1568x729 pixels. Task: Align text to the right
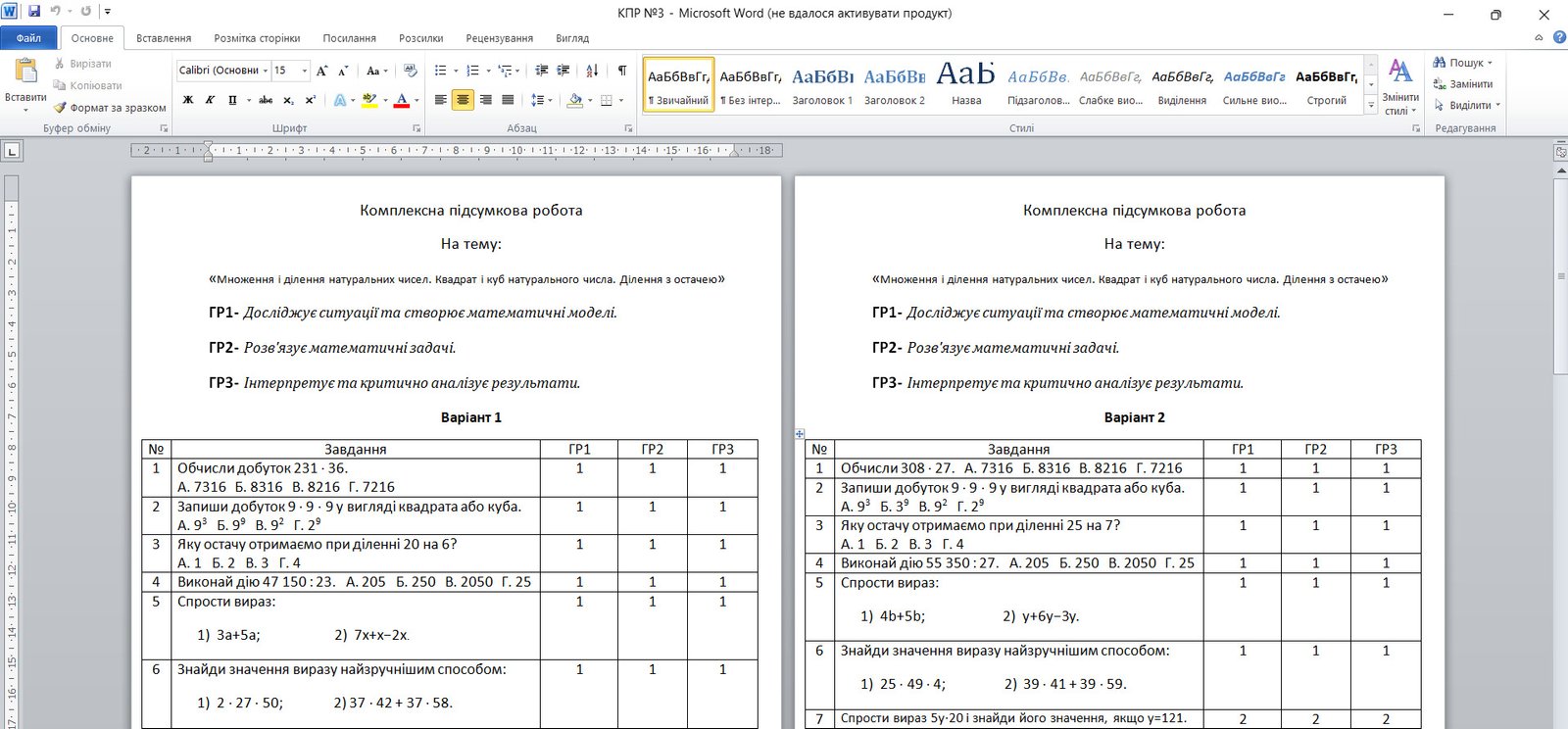(485, 100)
